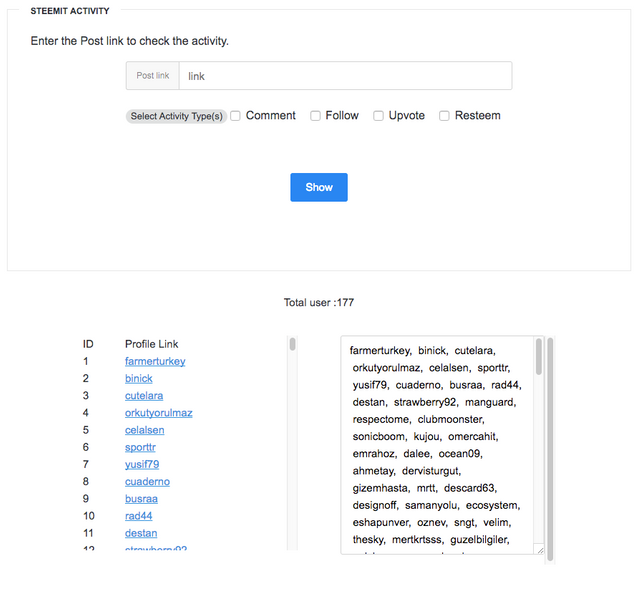Go to orkutyorulmaz's profile

pos(159,412)
